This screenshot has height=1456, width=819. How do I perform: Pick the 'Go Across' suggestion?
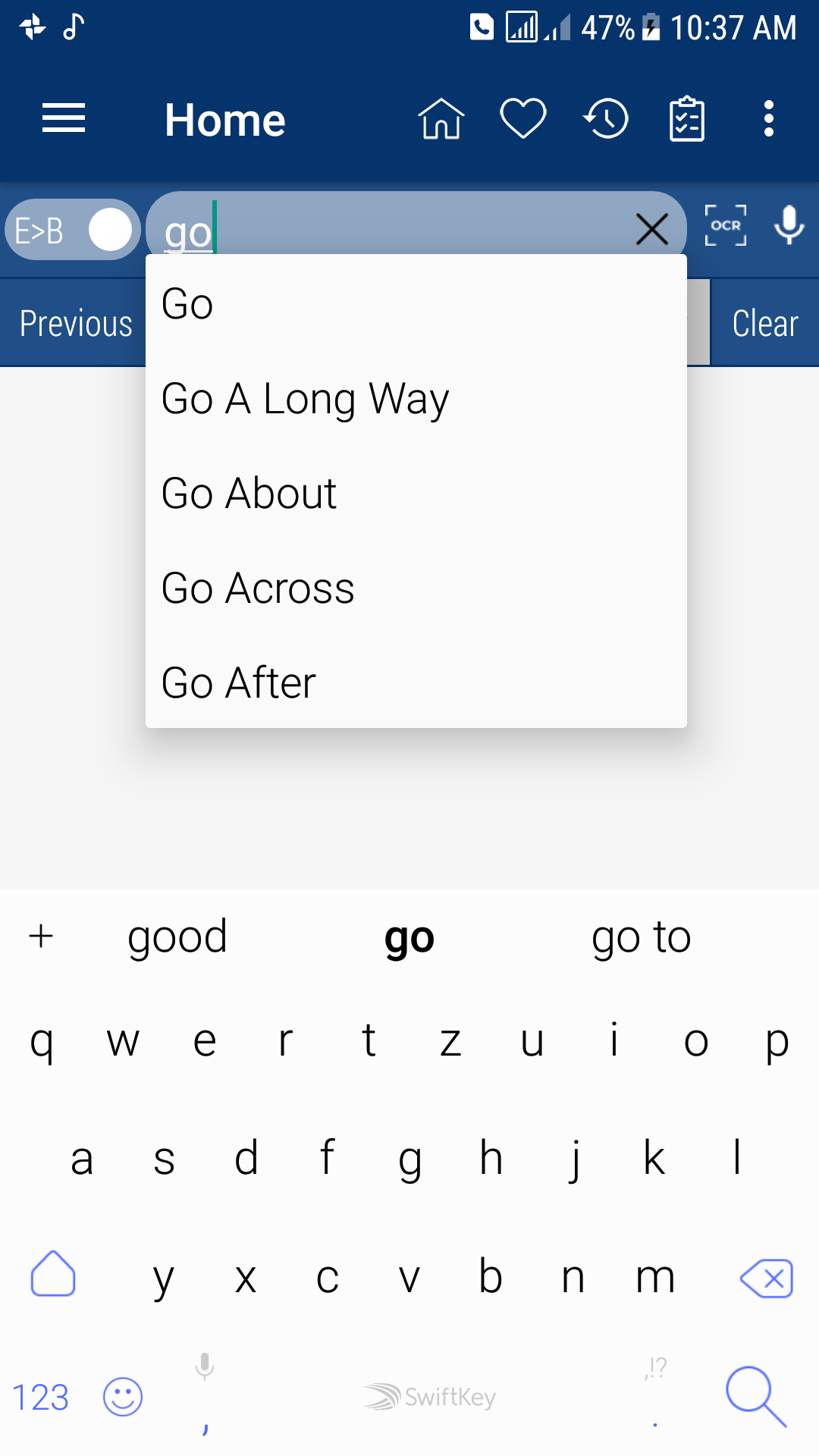258,588
